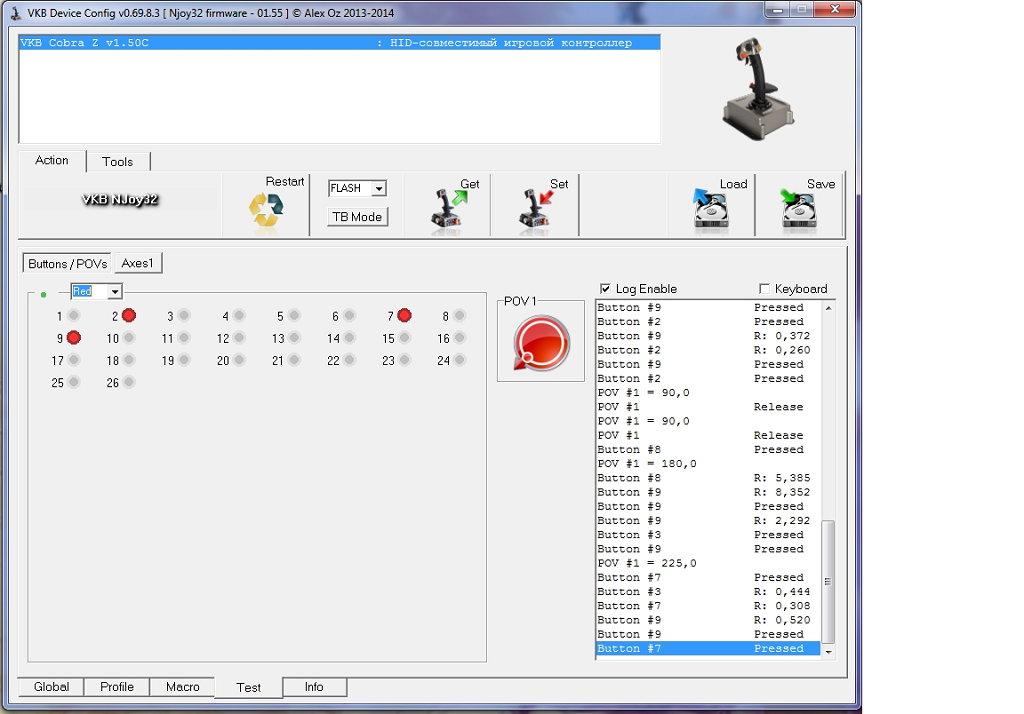The height and width of the screenshot is (714, 1024).
Task: Enable the Keyboard checkbox
Action: (764, 289)
